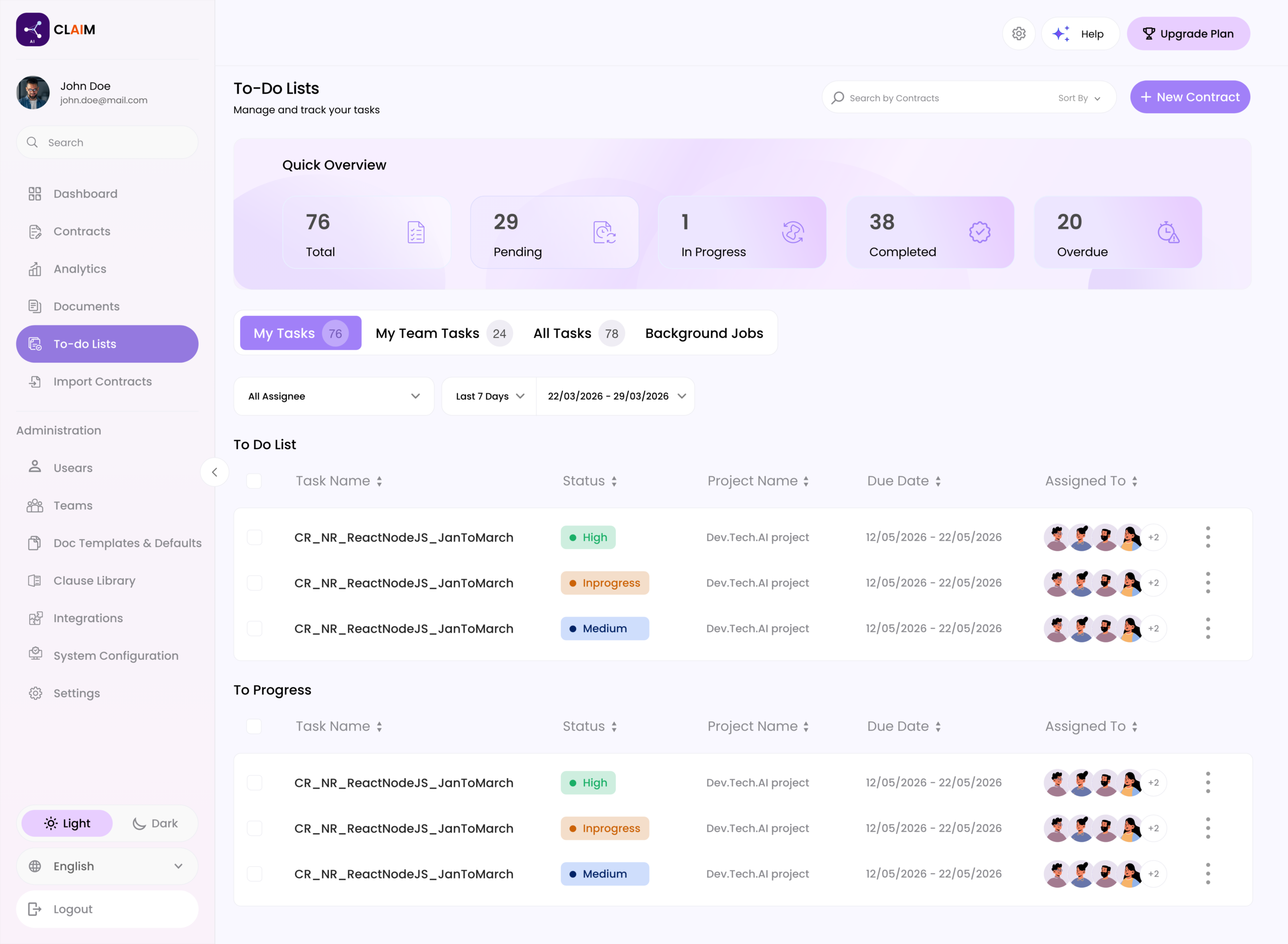Open the Help button

pyautogui.click(x=1080, y=34)
